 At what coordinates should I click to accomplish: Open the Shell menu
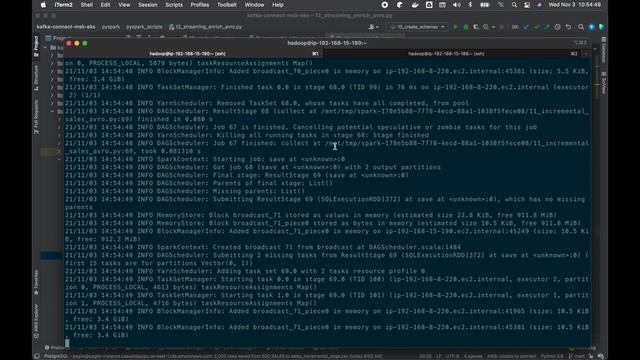(87, 5)
